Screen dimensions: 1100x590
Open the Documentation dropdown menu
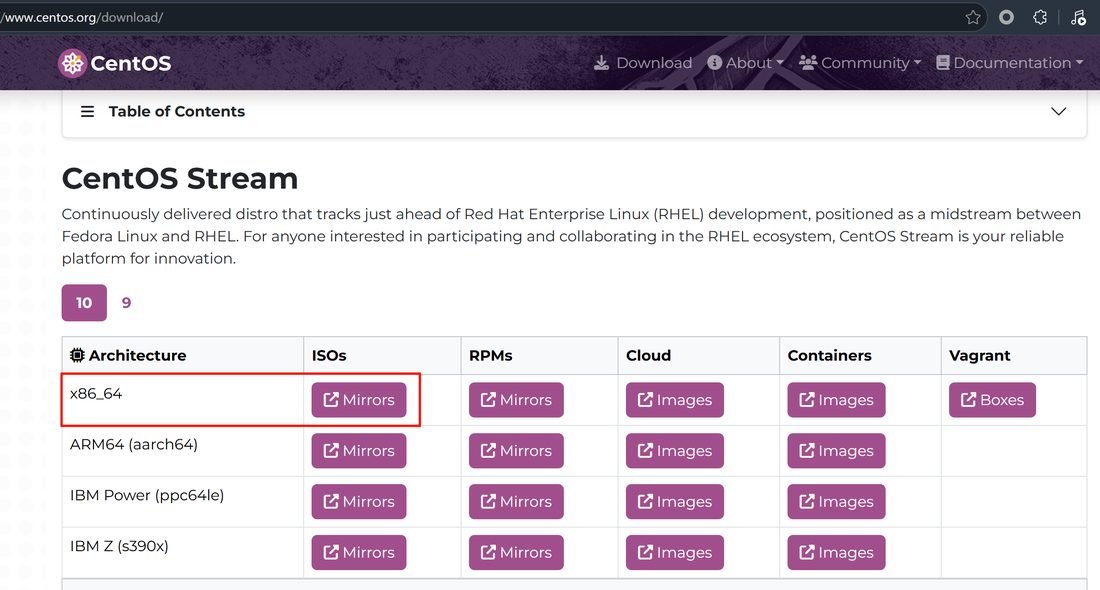1010,63
